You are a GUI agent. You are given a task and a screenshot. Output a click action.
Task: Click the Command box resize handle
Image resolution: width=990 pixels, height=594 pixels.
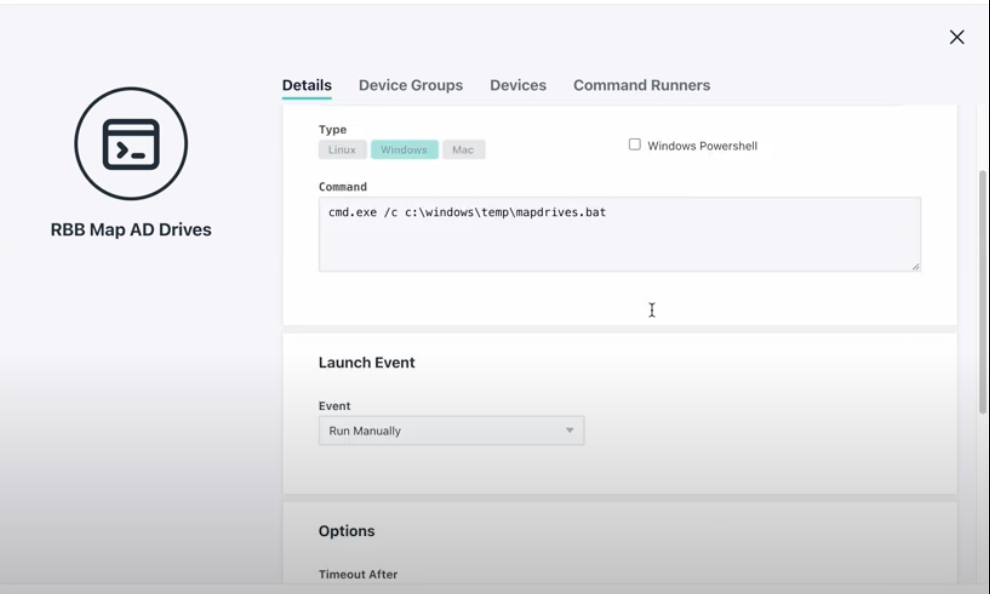[915, 266]
